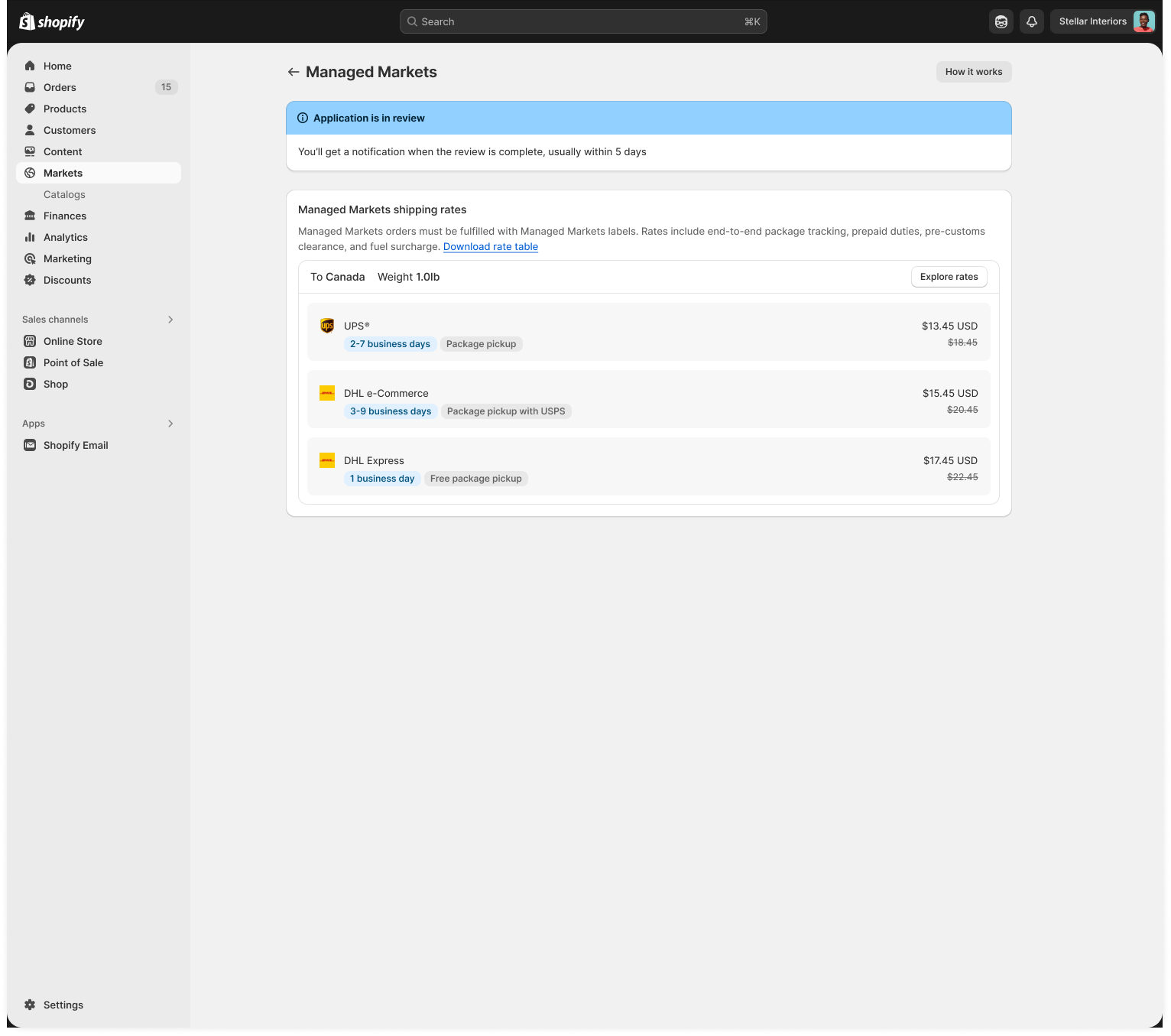Click the Explore rates button

949,277
